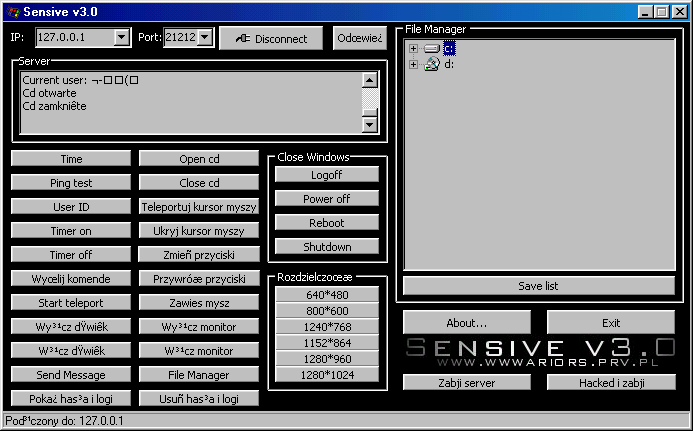Choose the 800*600 resolution option
This screenshot has width=693, height=431.
tap(324, 310)
